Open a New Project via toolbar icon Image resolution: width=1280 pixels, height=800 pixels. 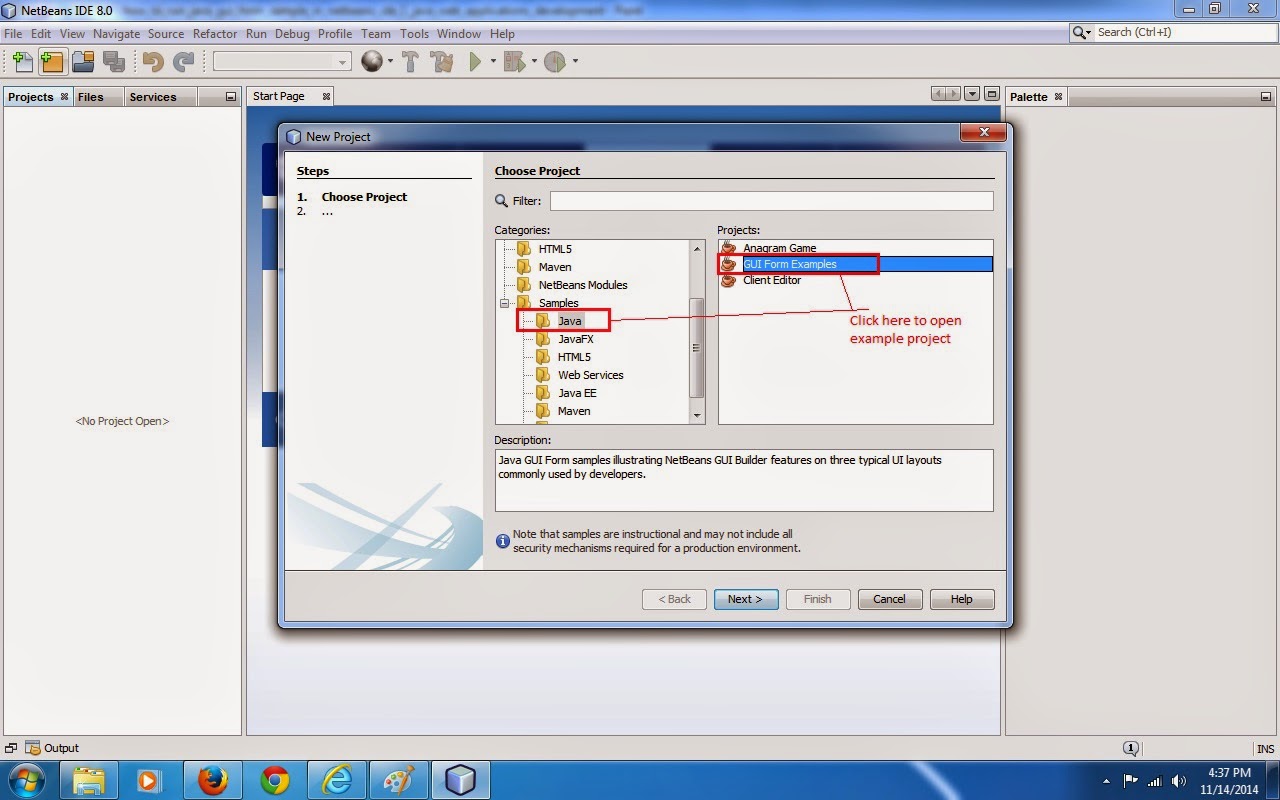tap(52, 61)
